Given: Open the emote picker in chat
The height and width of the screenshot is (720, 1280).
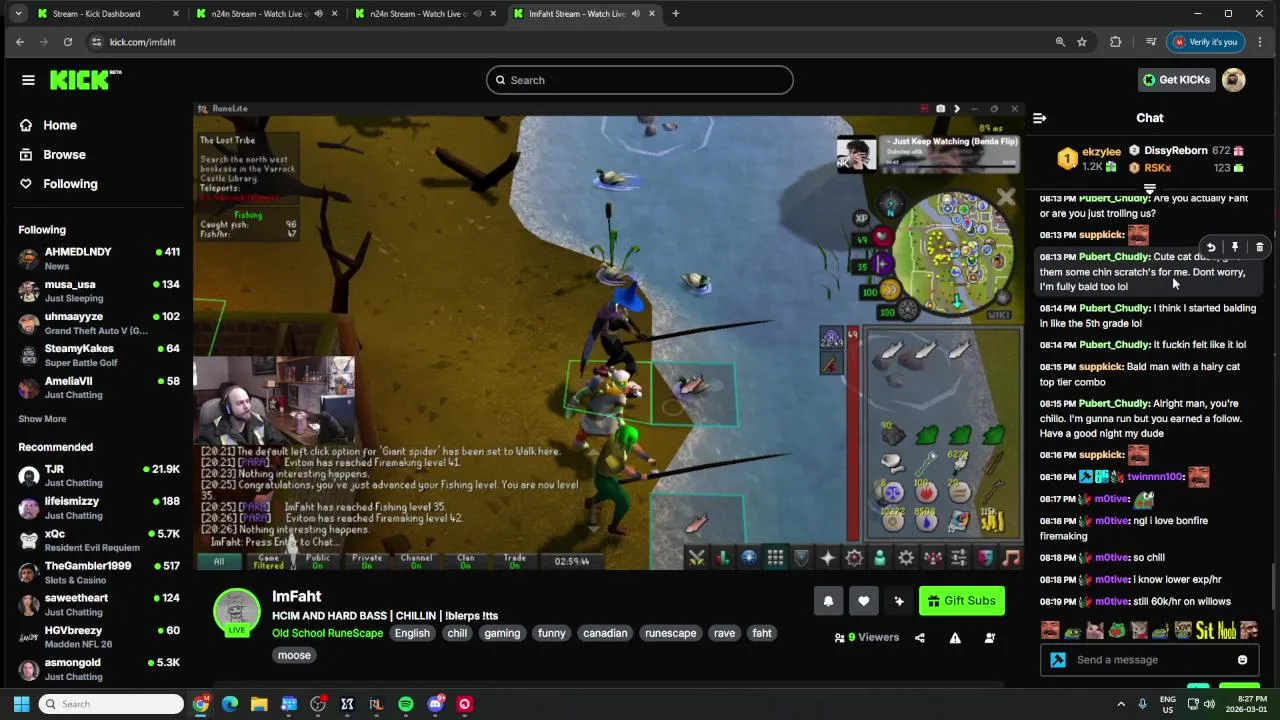Looking at the screenshot, I should [1242, 660].
